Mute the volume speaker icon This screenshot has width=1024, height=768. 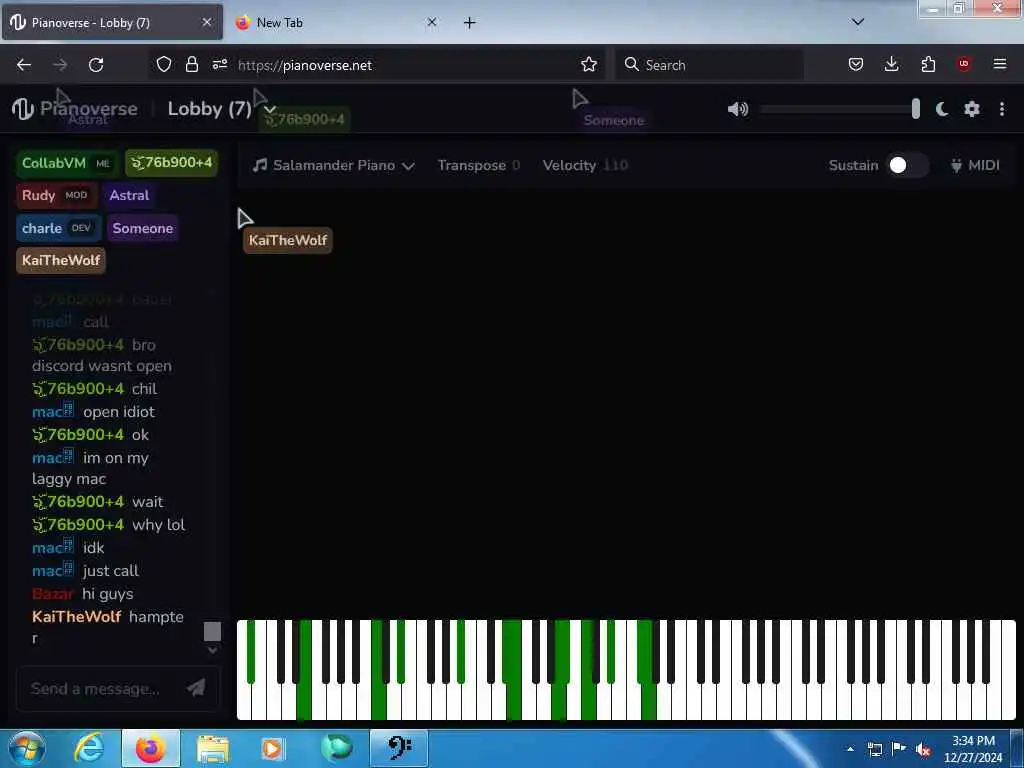[x=738, y=109]
